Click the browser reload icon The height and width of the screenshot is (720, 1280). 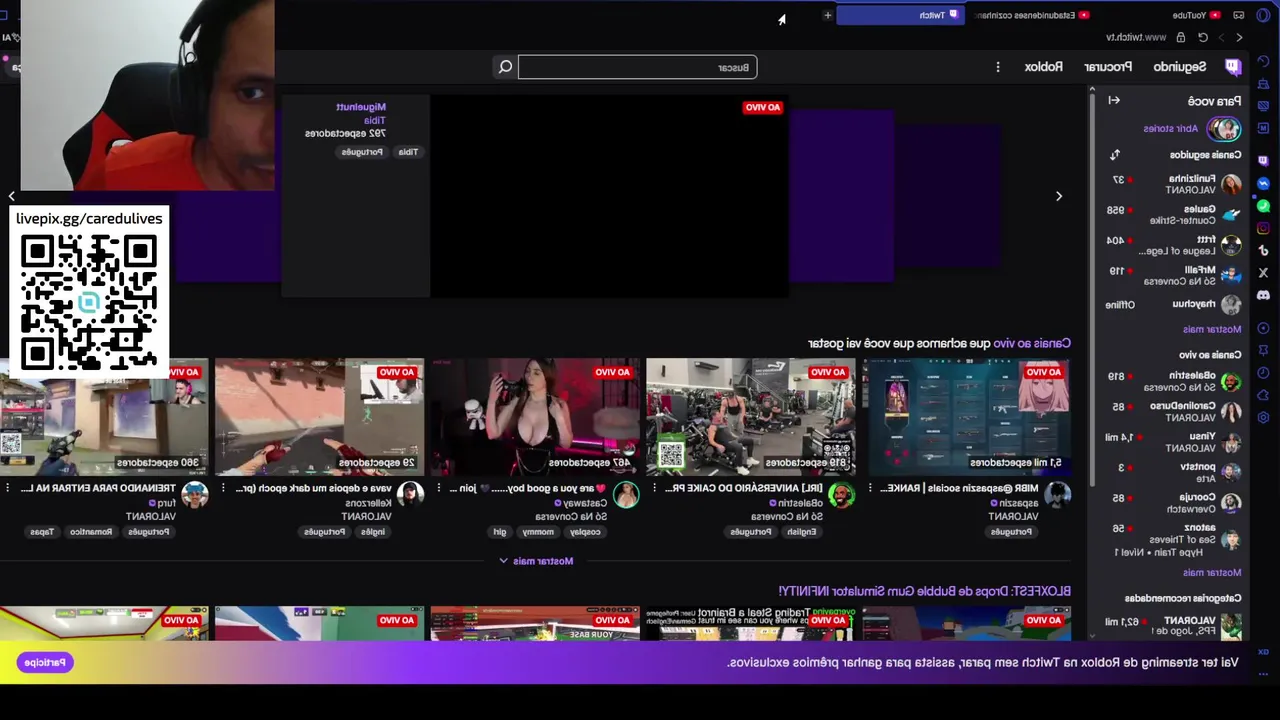click(x=1203, y=37)
